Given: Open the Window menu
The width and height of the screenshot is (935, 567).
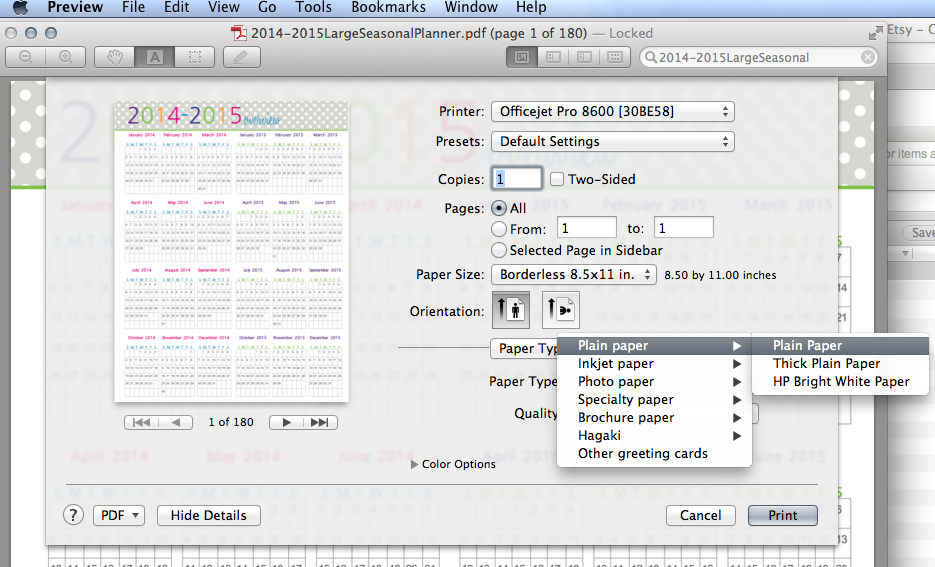Looking at the screenshot, I should 470,7.
